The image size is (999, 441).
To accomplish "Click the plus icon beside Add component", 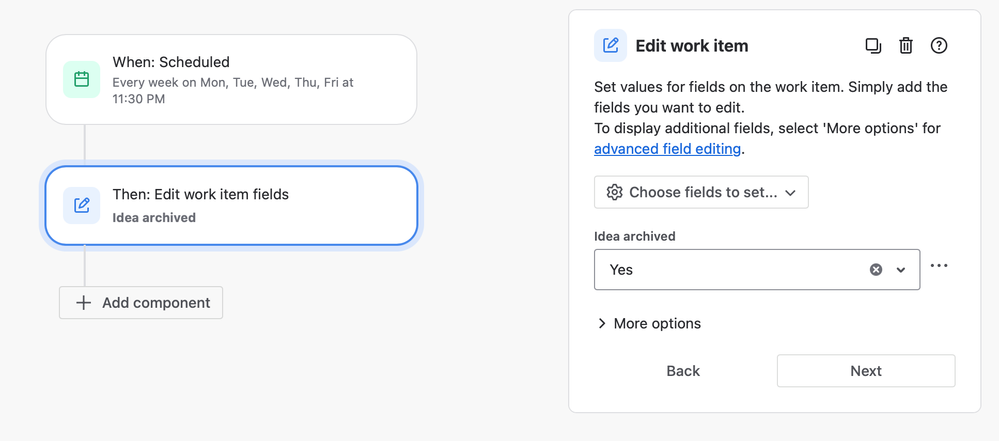I will [x=83, y=303].
